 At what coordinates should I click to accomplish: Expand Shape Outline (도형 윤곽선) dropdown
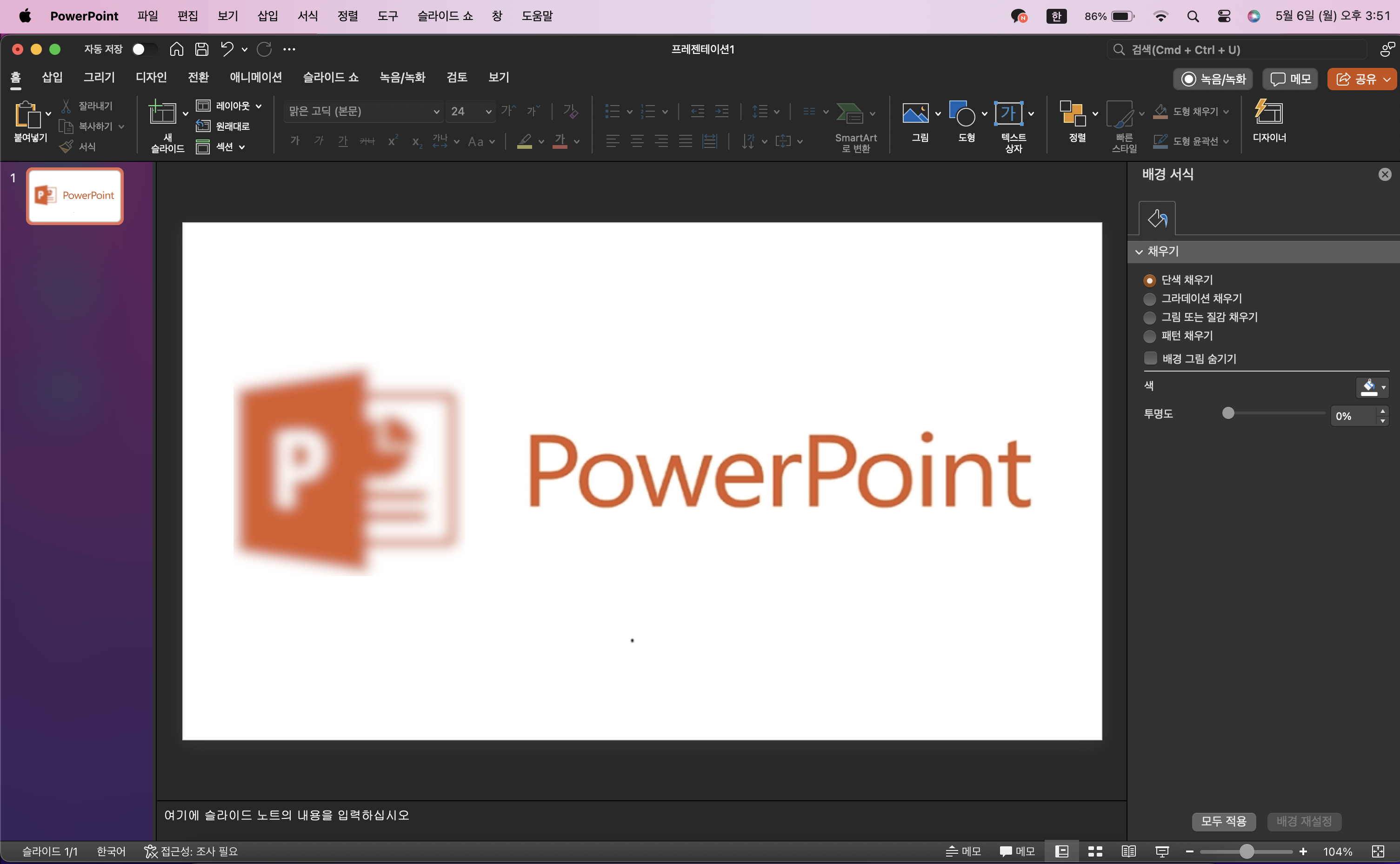1225,141
